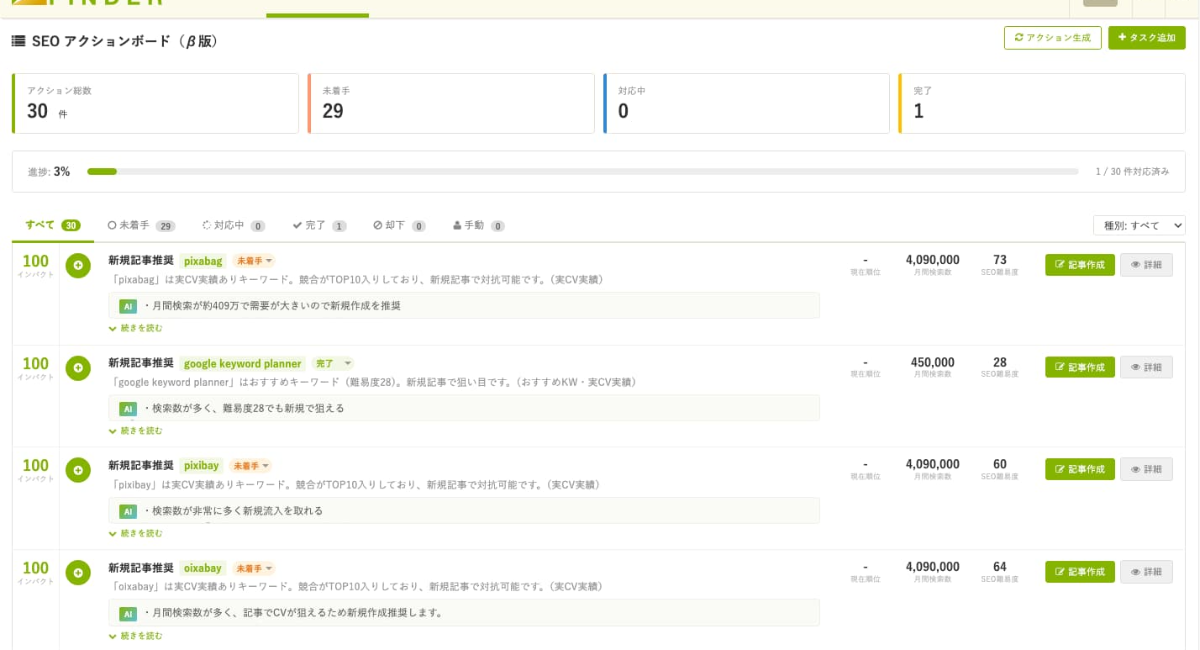Image resolution: width=1200 pixels, height=650 pixels.
Task: Switch to the 未着手 tab
Action: (140, 226)
